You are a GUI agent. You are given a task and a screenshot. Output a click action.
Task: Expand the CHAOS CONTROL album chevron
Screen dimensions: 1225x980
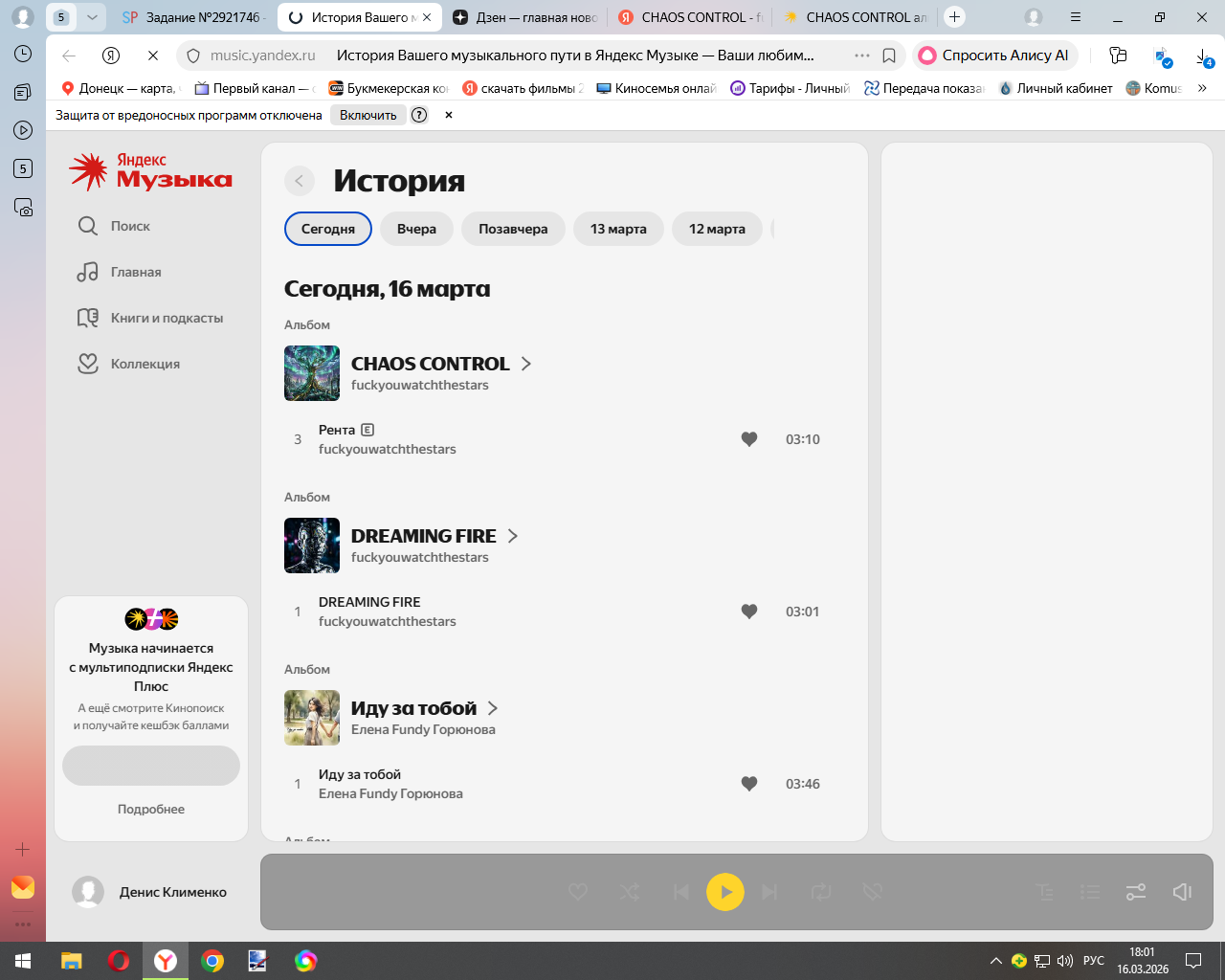(525, 364)
